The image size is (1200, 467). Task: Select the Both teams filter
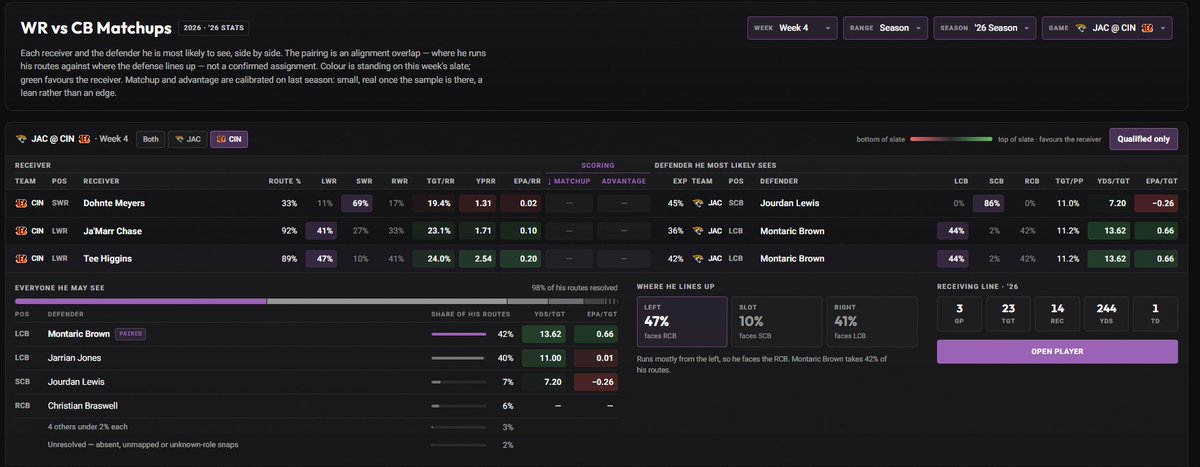150,140
